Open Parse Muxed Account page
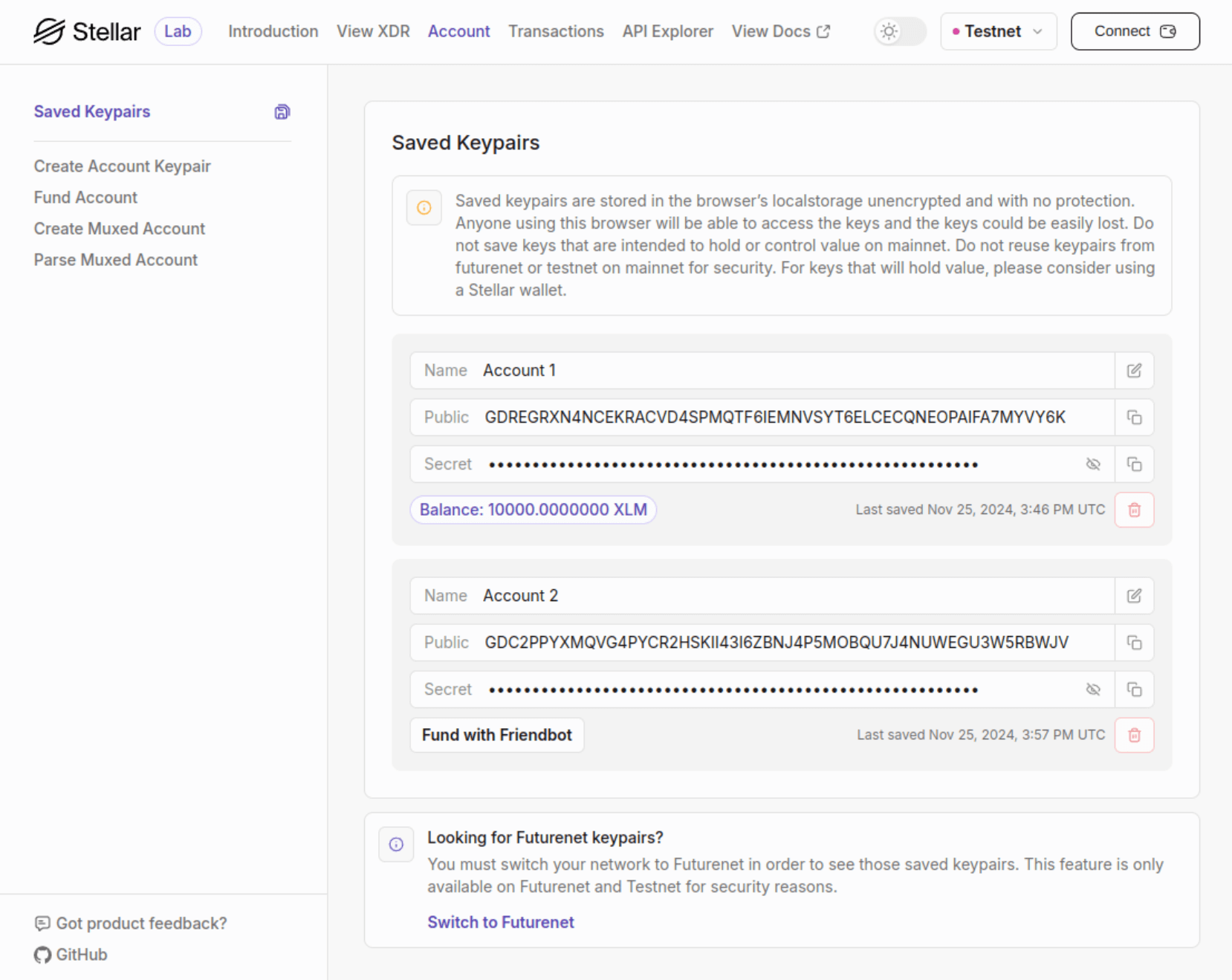Image resolution: width=1232 pixels, height=980 pixels. pyautogui.click(x=115, y=260)
